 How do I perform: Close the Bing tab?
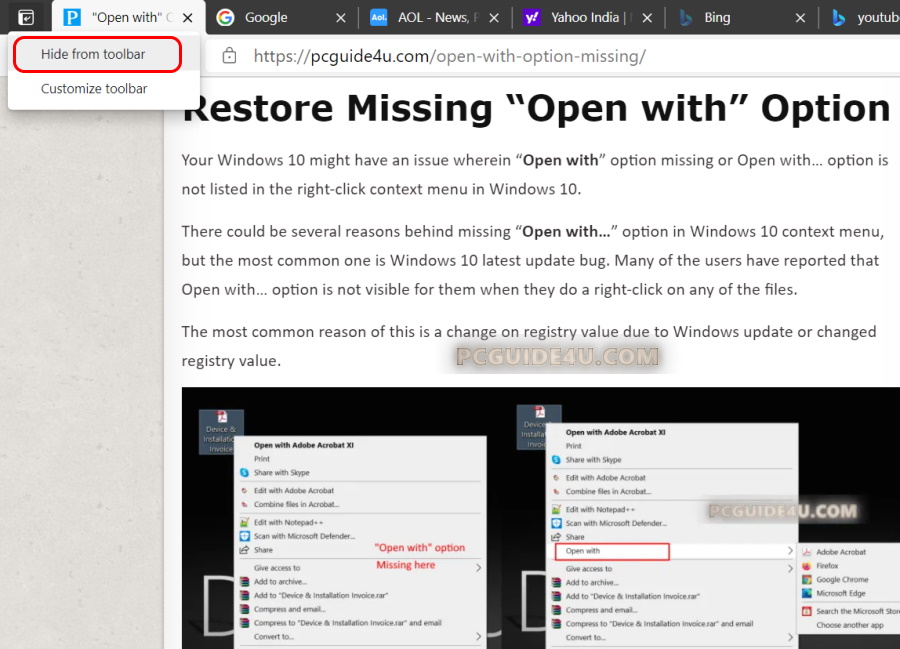pyautogui.click(x=800, y=18)
